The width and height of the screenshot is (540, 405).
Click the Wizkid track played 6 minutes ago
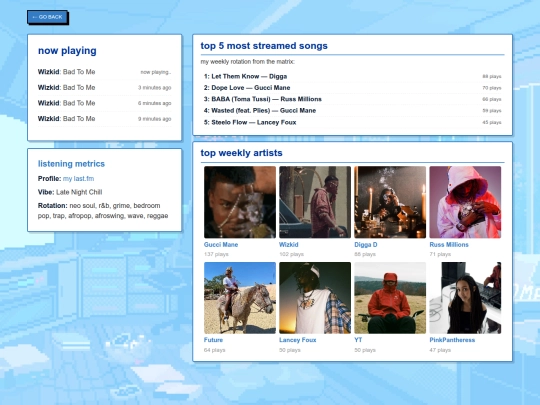(104, 103)
